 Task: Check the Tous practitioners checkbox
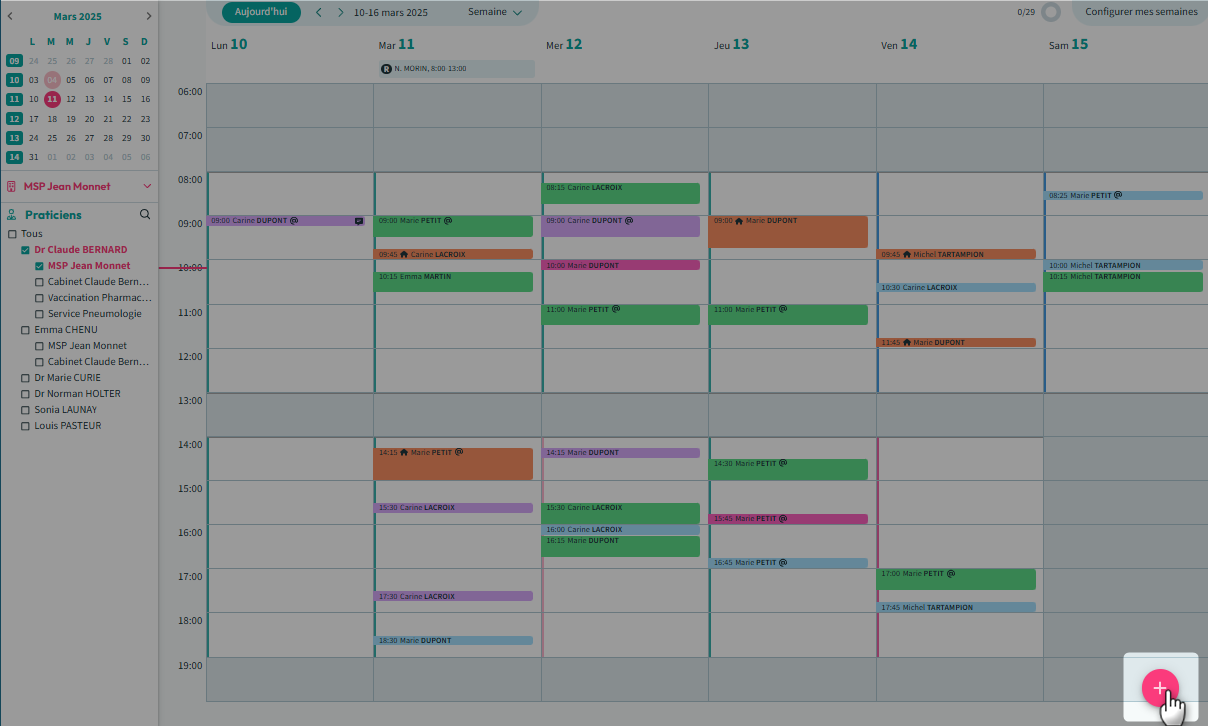(12, 234)
